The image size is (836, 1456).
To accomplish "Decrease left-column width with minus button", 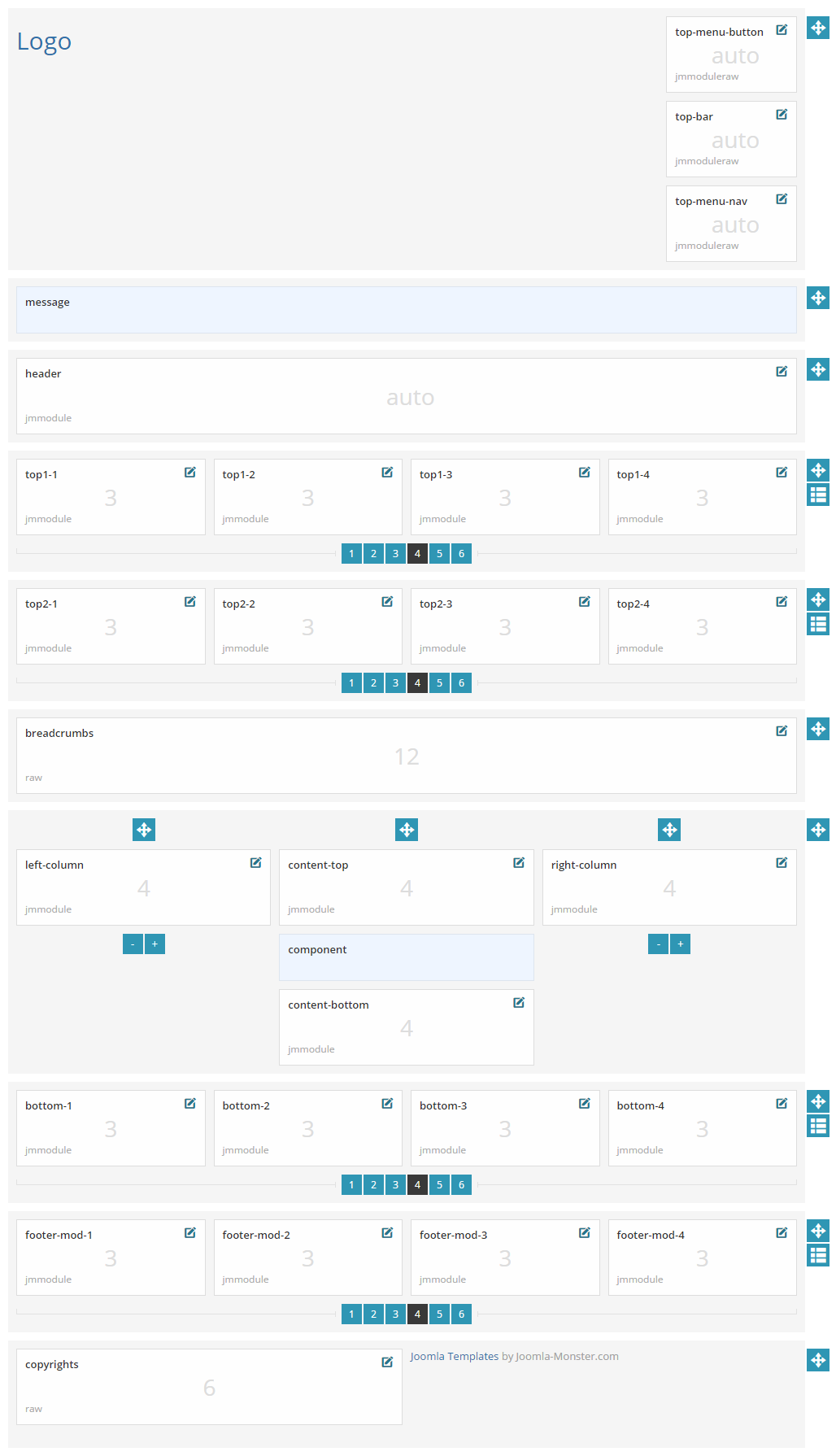I will (x=133, y=944).
